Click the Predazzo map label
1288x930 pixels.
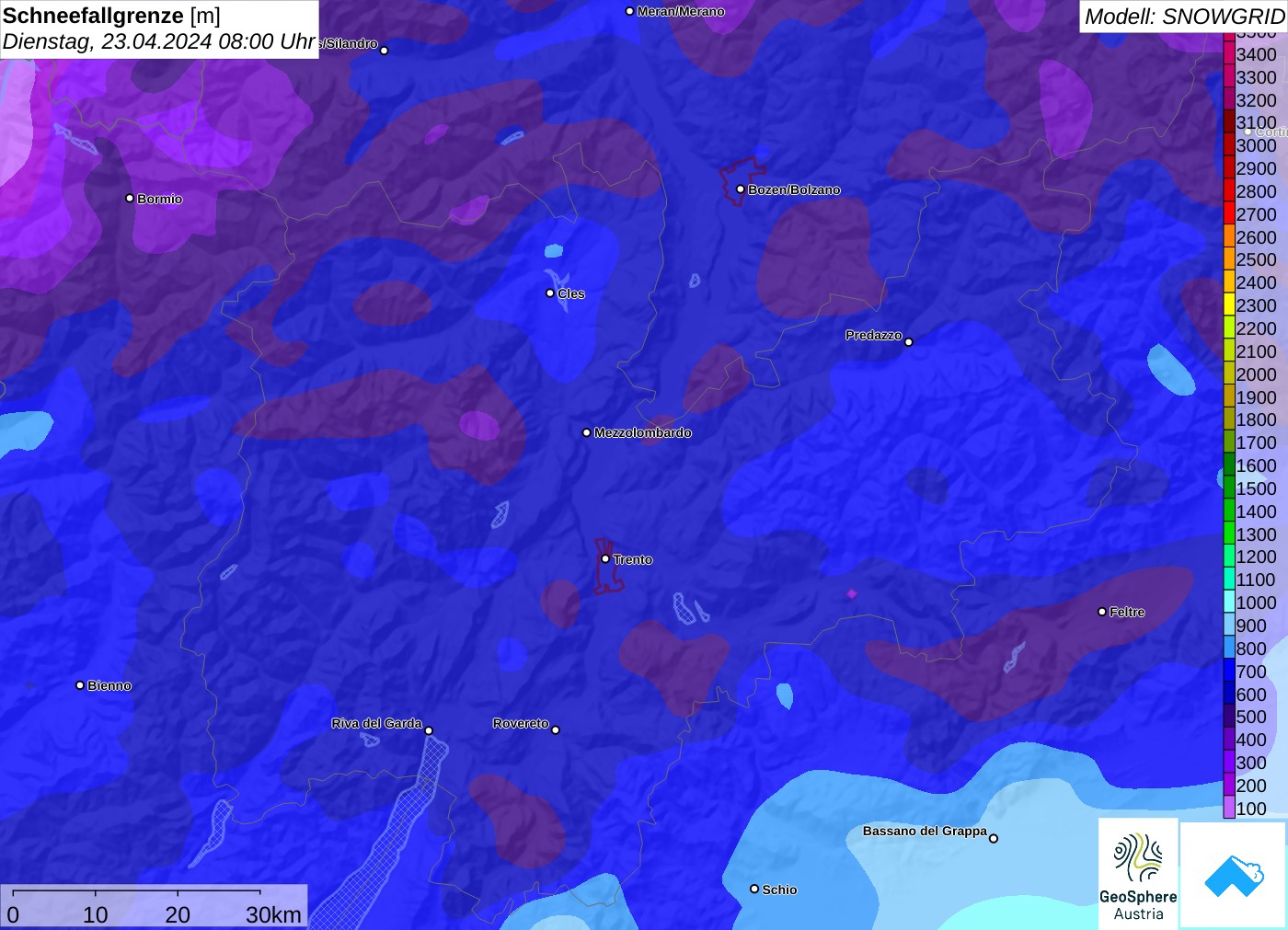(x=874, y=335)
